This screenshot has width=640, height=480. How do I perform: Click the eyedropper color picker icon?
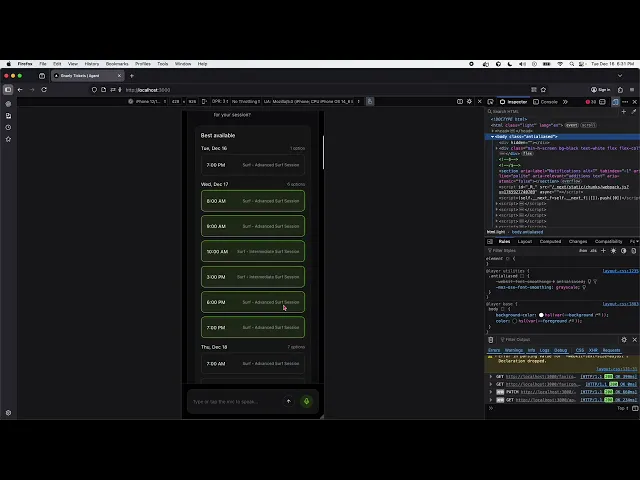633,111
